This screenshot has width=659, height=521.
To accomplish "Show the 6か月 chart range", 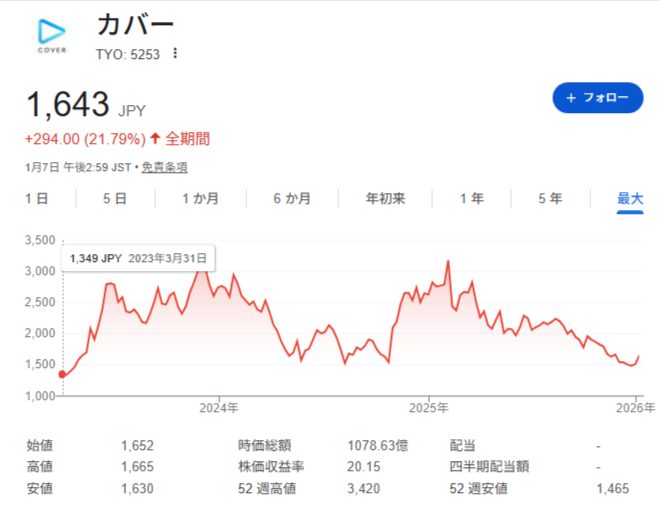I will 291,199.
